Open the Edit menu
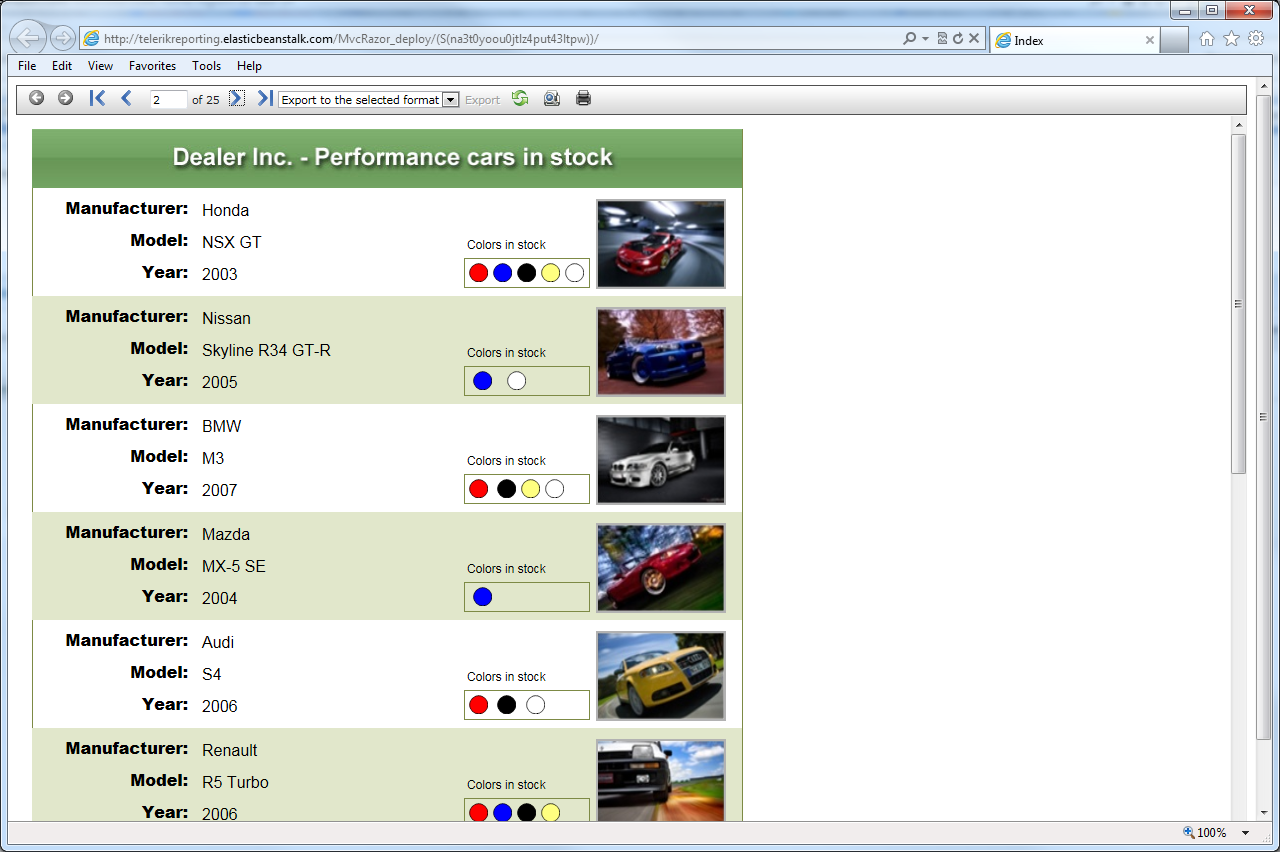 [62, 66]
